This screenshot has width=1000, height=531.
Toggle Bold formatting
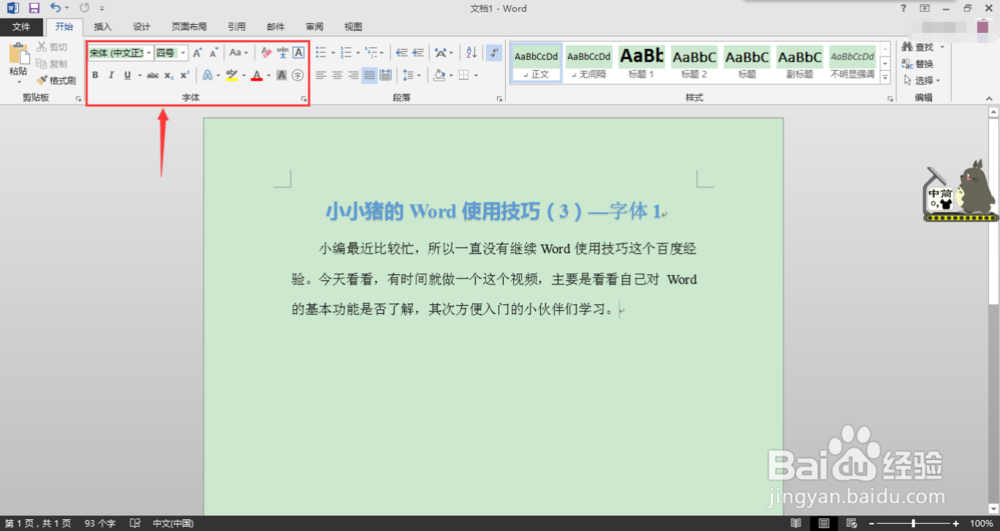click(x=95, y=75)
